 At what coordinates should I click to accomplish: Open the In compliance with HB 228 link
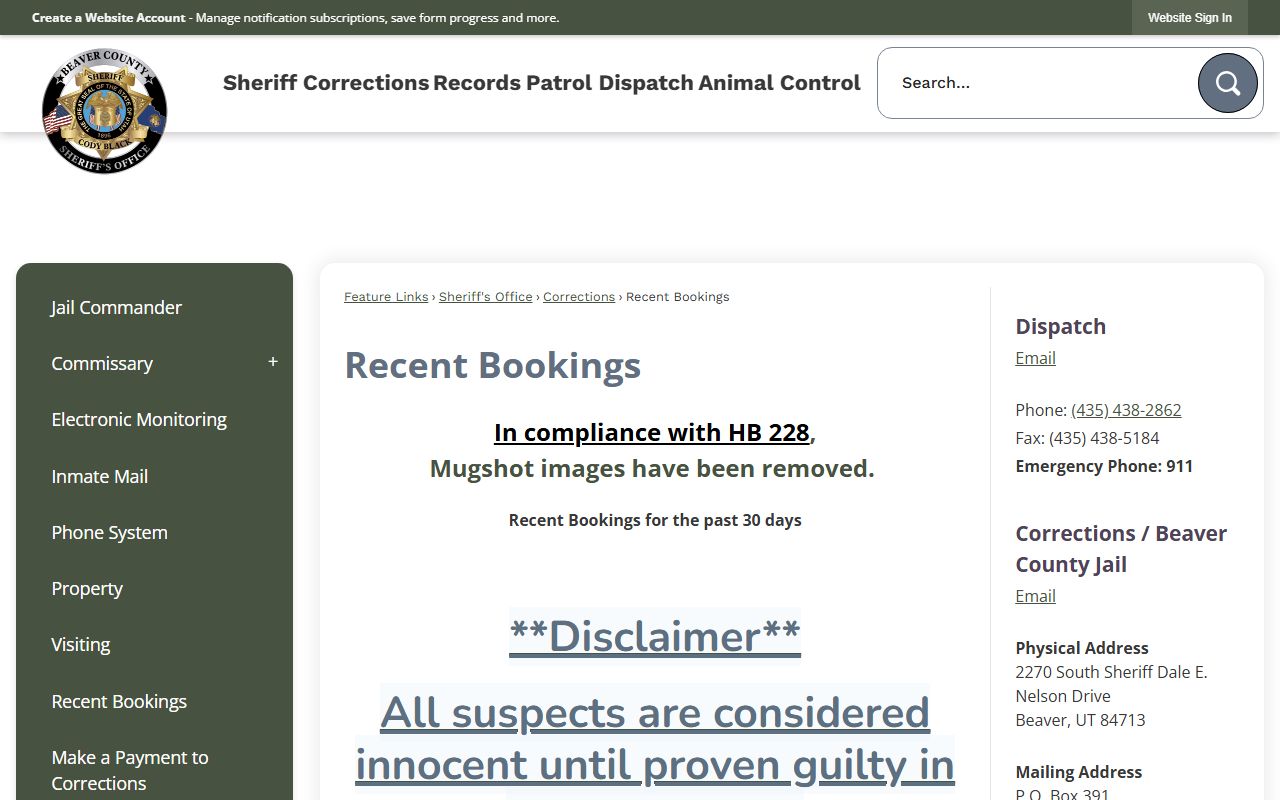[652, 432]
